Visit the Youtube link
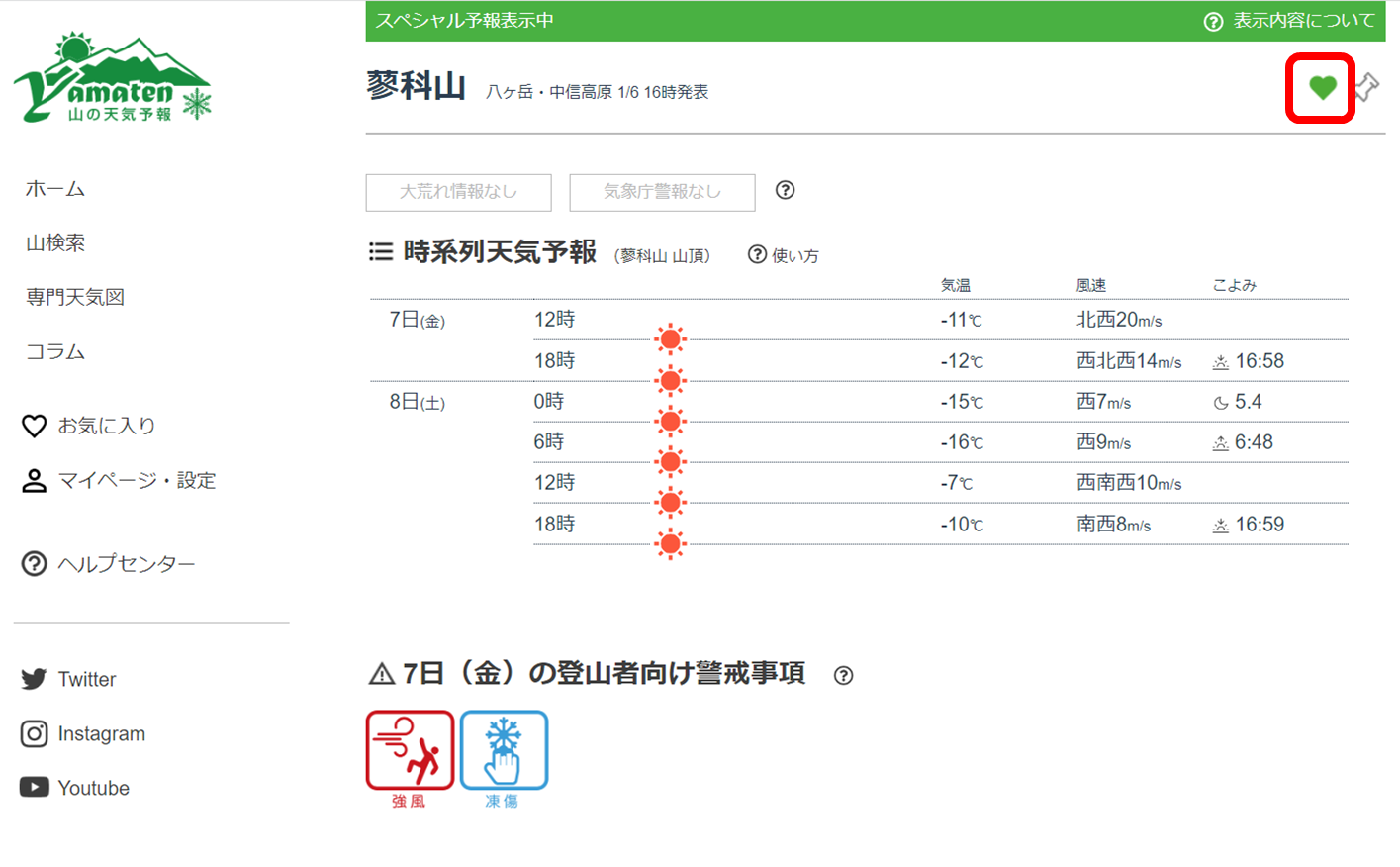The height and width of the screenshot is (867, 1400). pos(75,788)
